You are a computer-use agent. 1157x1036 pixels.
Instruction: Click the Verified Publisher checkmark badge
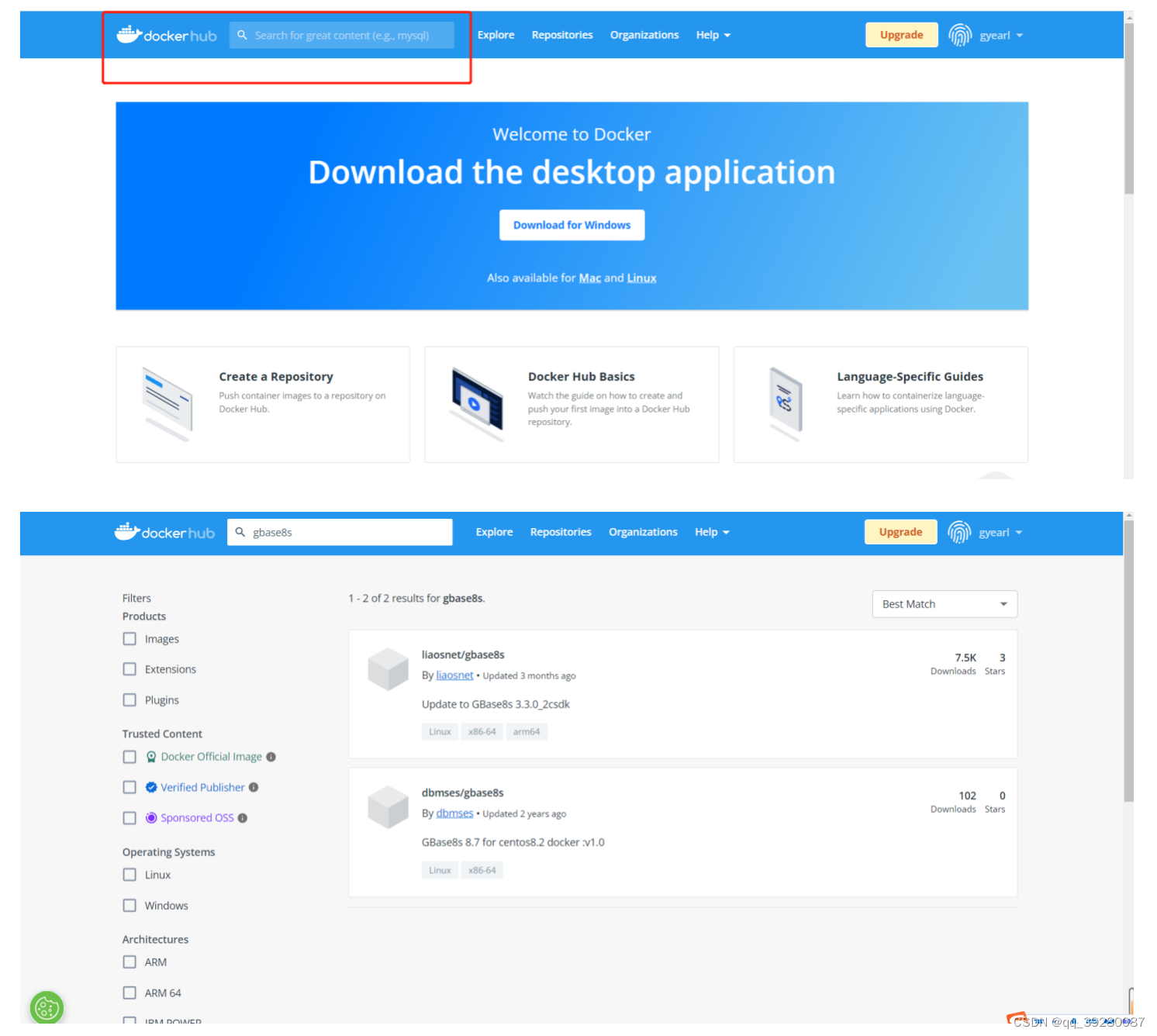pos(151,787)
